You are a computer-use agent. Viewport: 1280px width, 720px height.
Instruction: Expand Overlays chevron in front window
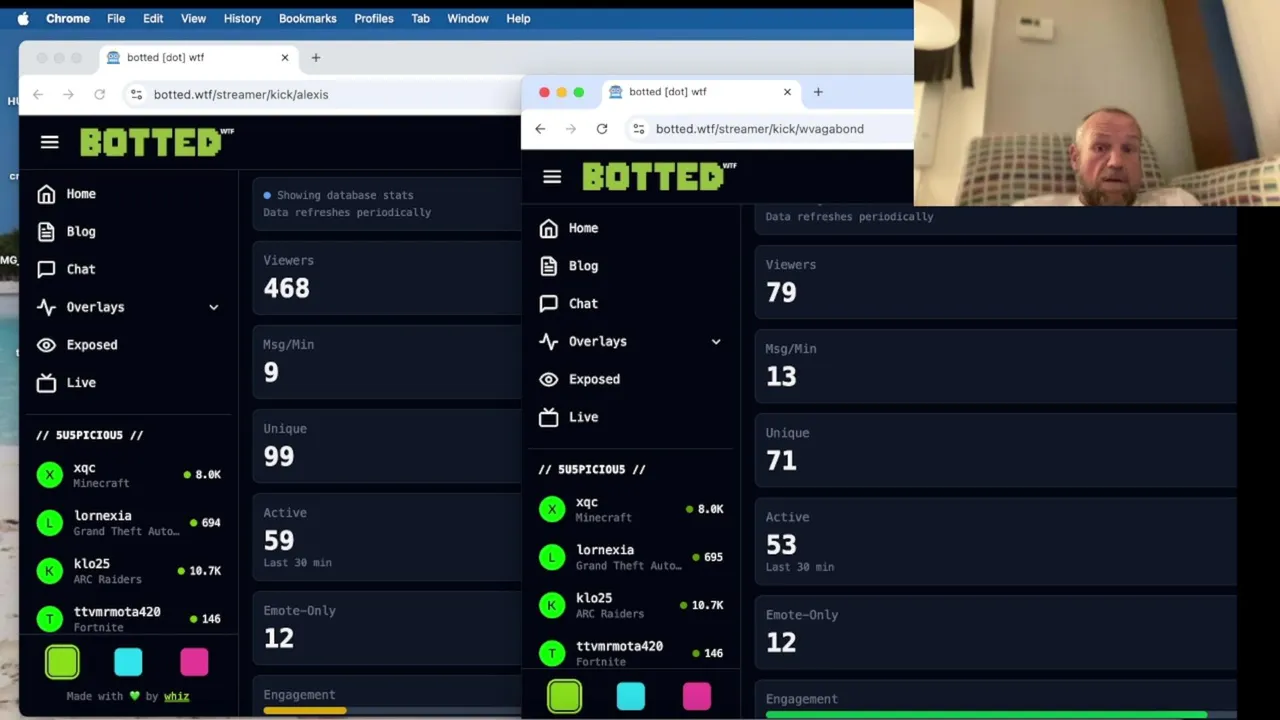point(716,341)
